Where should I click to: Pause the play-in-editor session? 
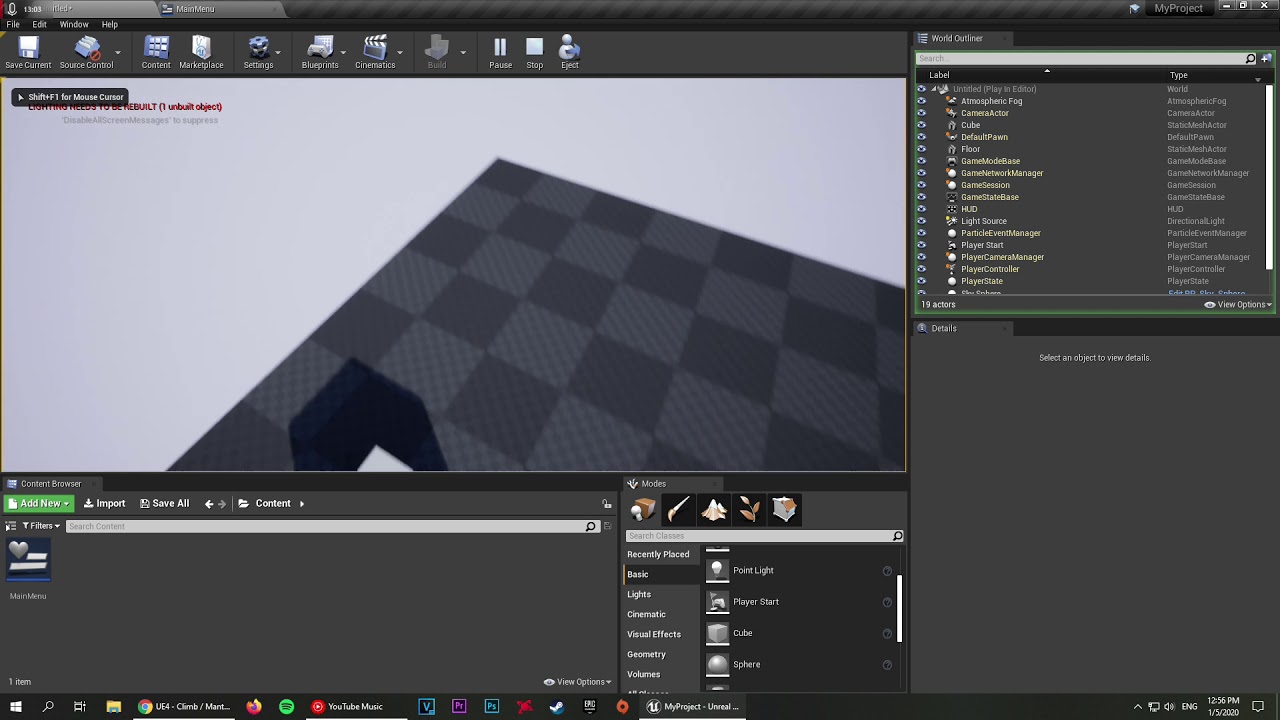click(x=500, y=52)
